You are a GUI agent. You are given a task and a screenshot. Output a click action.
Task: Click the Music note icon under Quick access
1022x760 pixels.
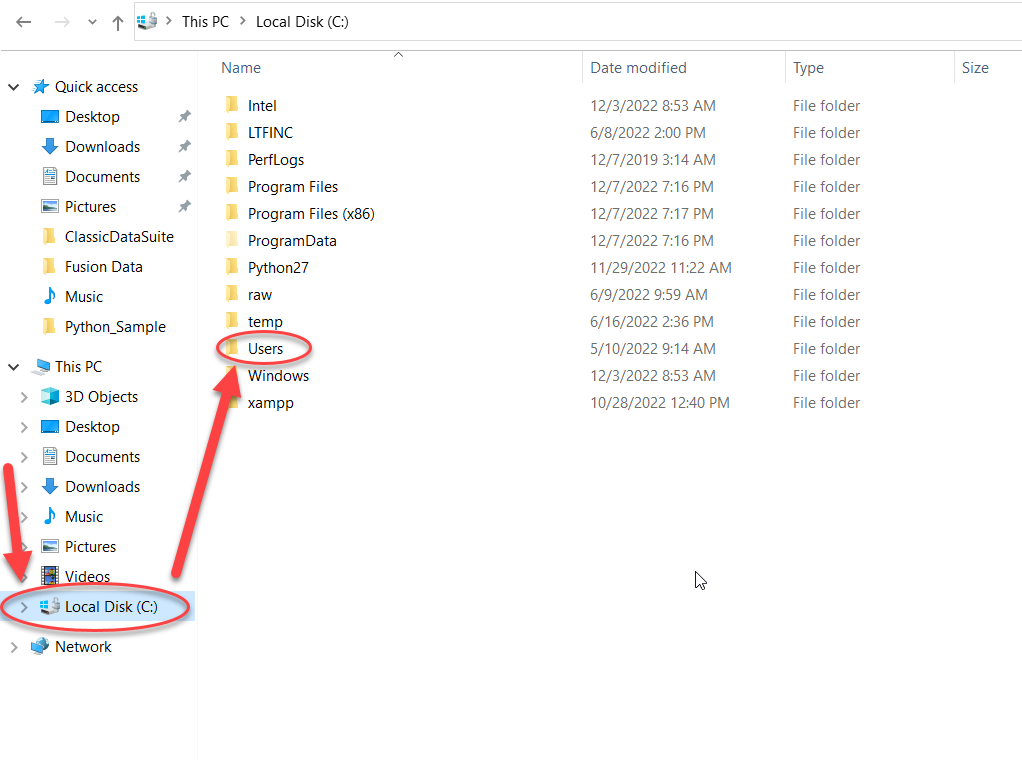(50, 297)
